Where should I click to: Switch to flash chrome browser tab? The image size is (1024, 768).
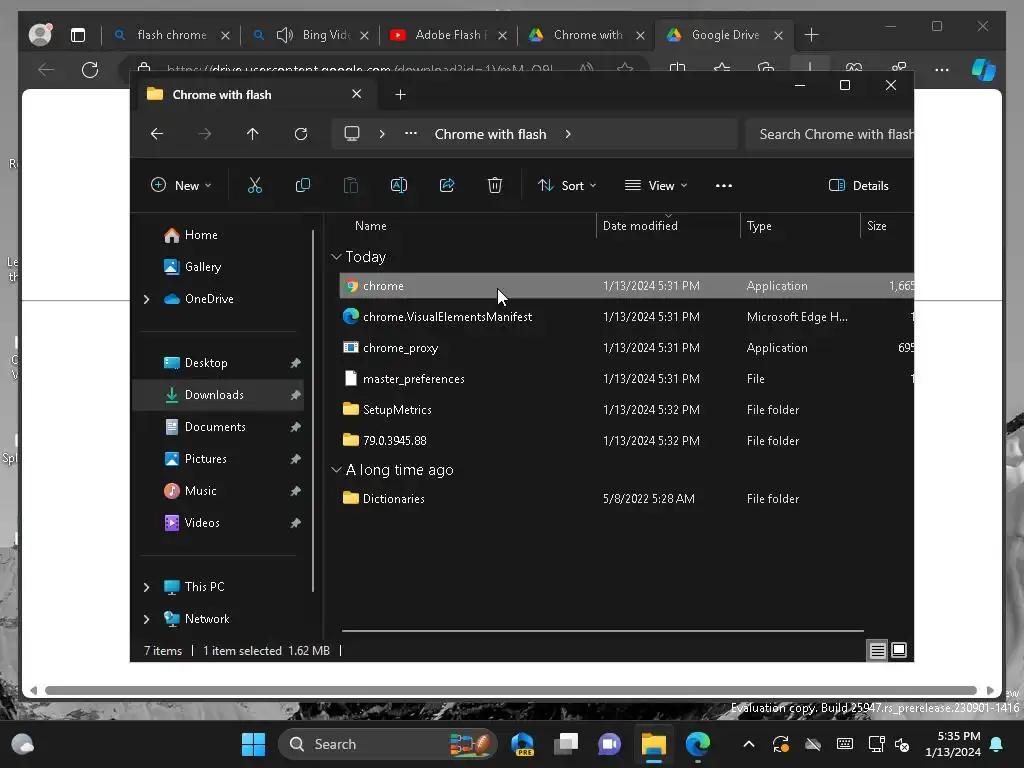171,35
